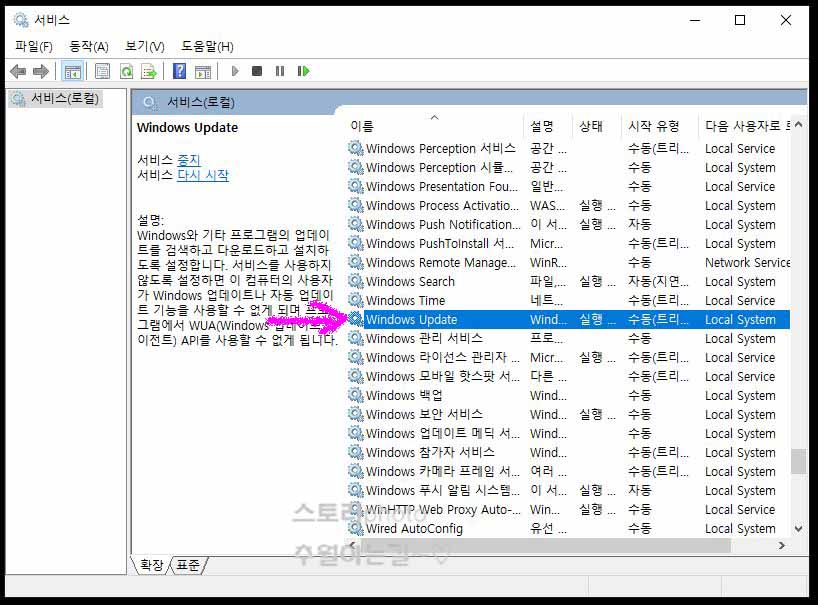Open Properties toolbar icon
The image size is (818, 605).
102,71
